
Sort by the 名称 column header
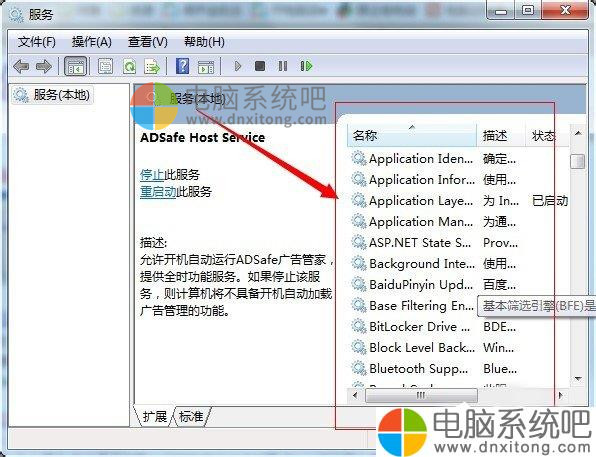[x=412, y=135]
